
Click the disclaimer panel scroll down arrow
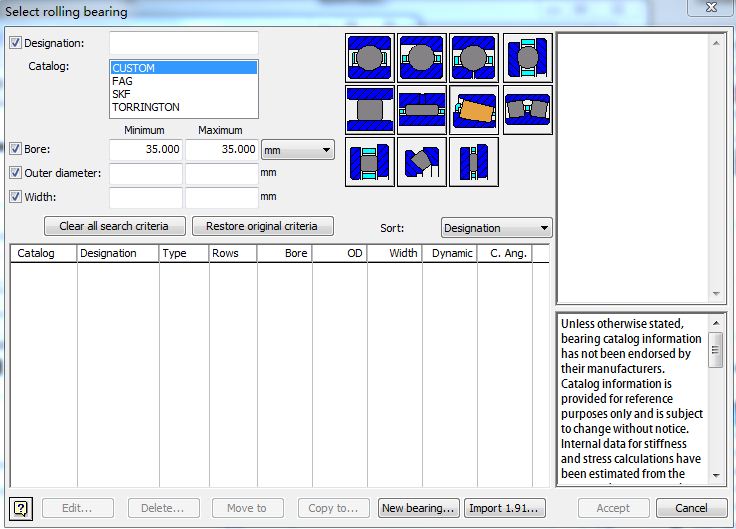pyautogui.click(x=716, y=475)
